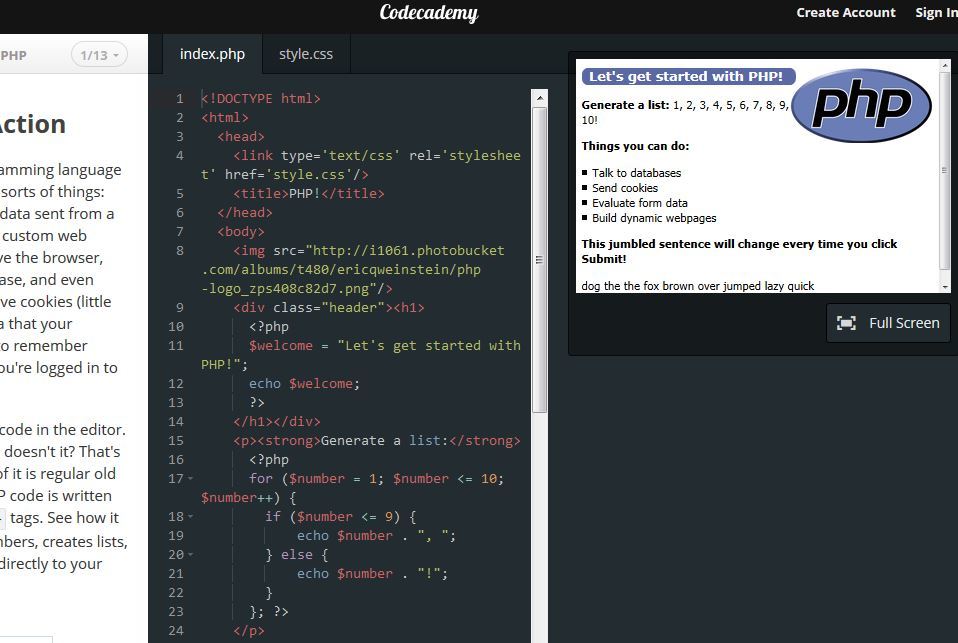Click the Sign In link
The height and width of the screenshot is (643, 958).
[936, 12]
